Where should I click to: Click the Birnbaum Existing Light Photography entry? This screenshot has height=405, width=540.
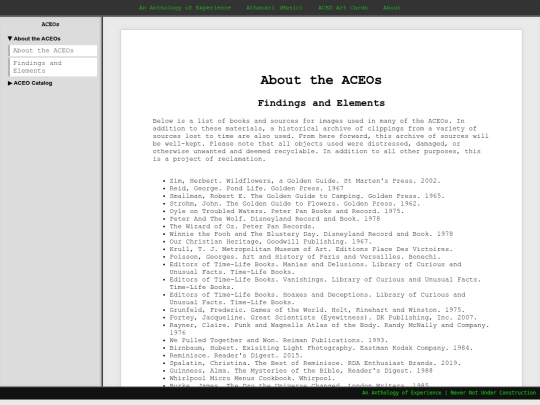321,347
